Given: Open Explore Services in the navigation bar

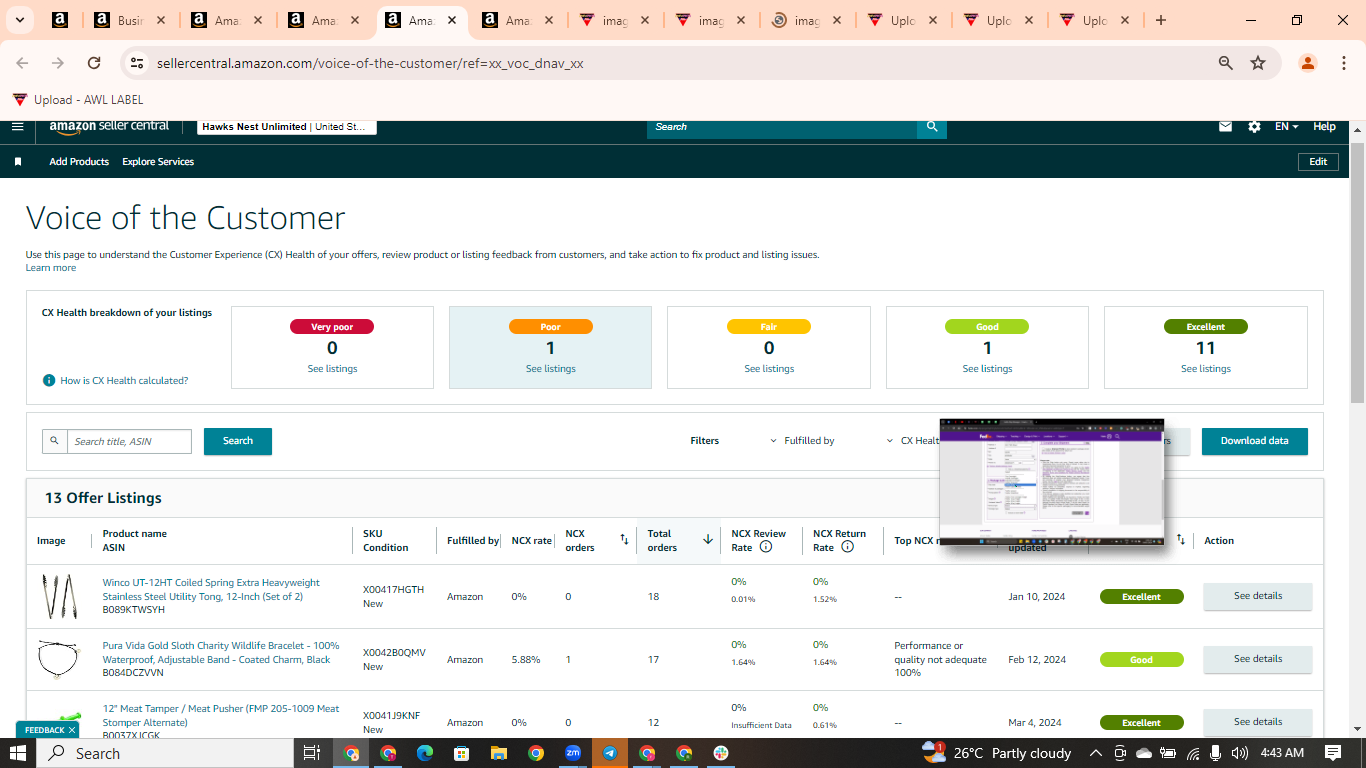Looking at the screenshot, I should tap(158, 162).
